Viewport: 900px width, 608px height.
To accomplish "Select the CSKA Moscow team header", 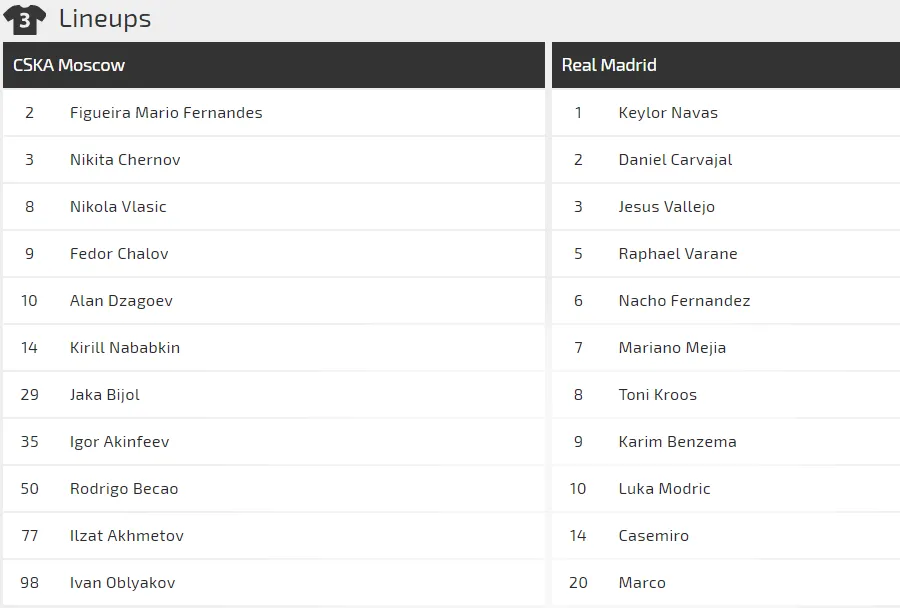I will pos(69,65).
